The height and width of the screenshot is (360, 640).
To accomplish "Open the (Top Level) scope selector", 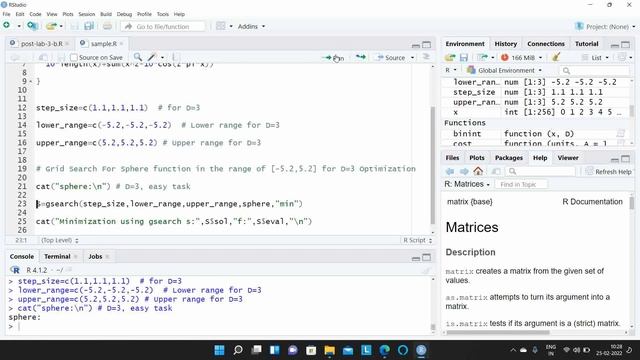I will click(x=60, y=240).
